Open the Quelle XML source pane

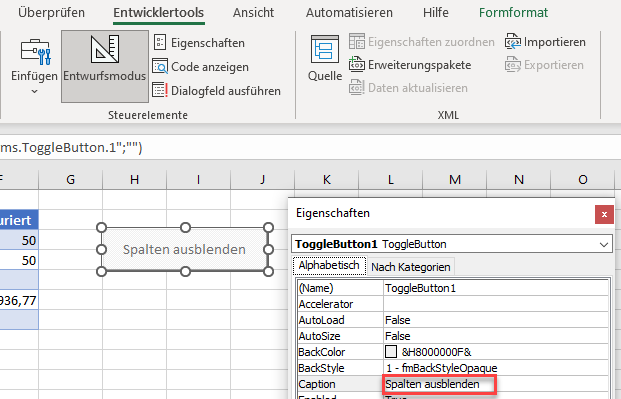tap(325, 58)
